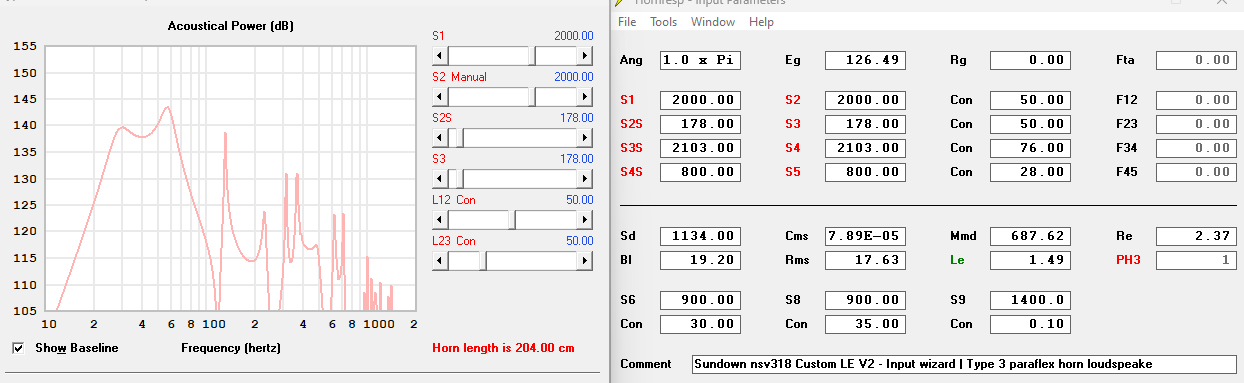The width and height of the screenshot is (1244, 383).
Task: Open the Tools menu
Action: pos(664,22)
